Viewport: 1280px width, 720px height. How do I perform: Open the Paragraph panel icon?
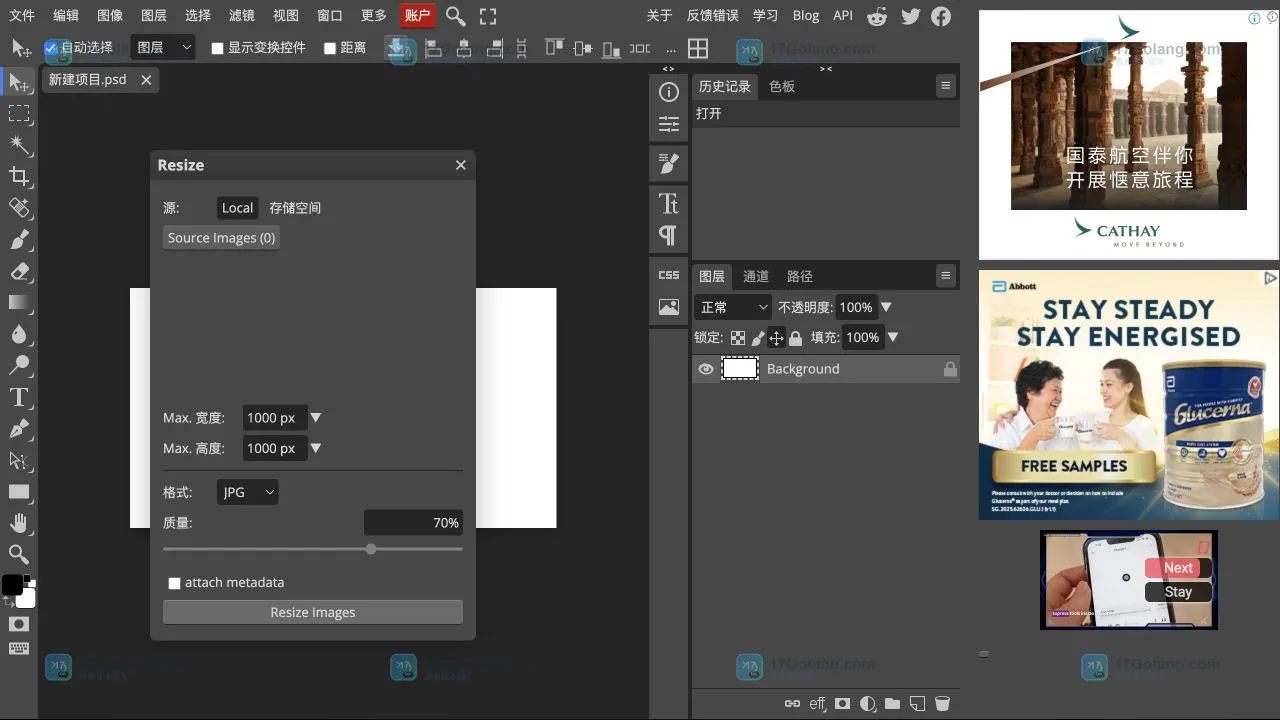click(669, 235)
